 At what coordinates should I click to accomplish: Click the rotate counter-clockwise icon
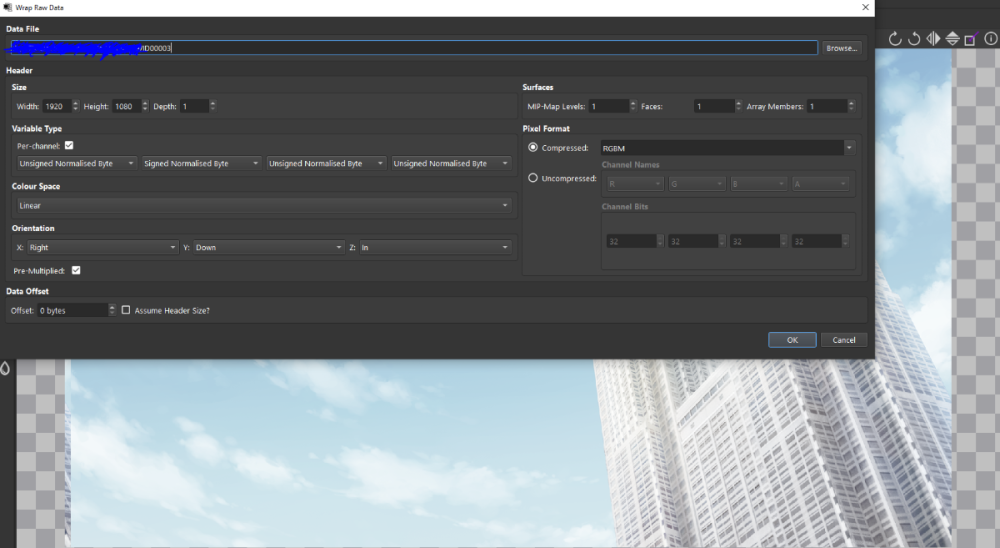click(x=914, y=39)
